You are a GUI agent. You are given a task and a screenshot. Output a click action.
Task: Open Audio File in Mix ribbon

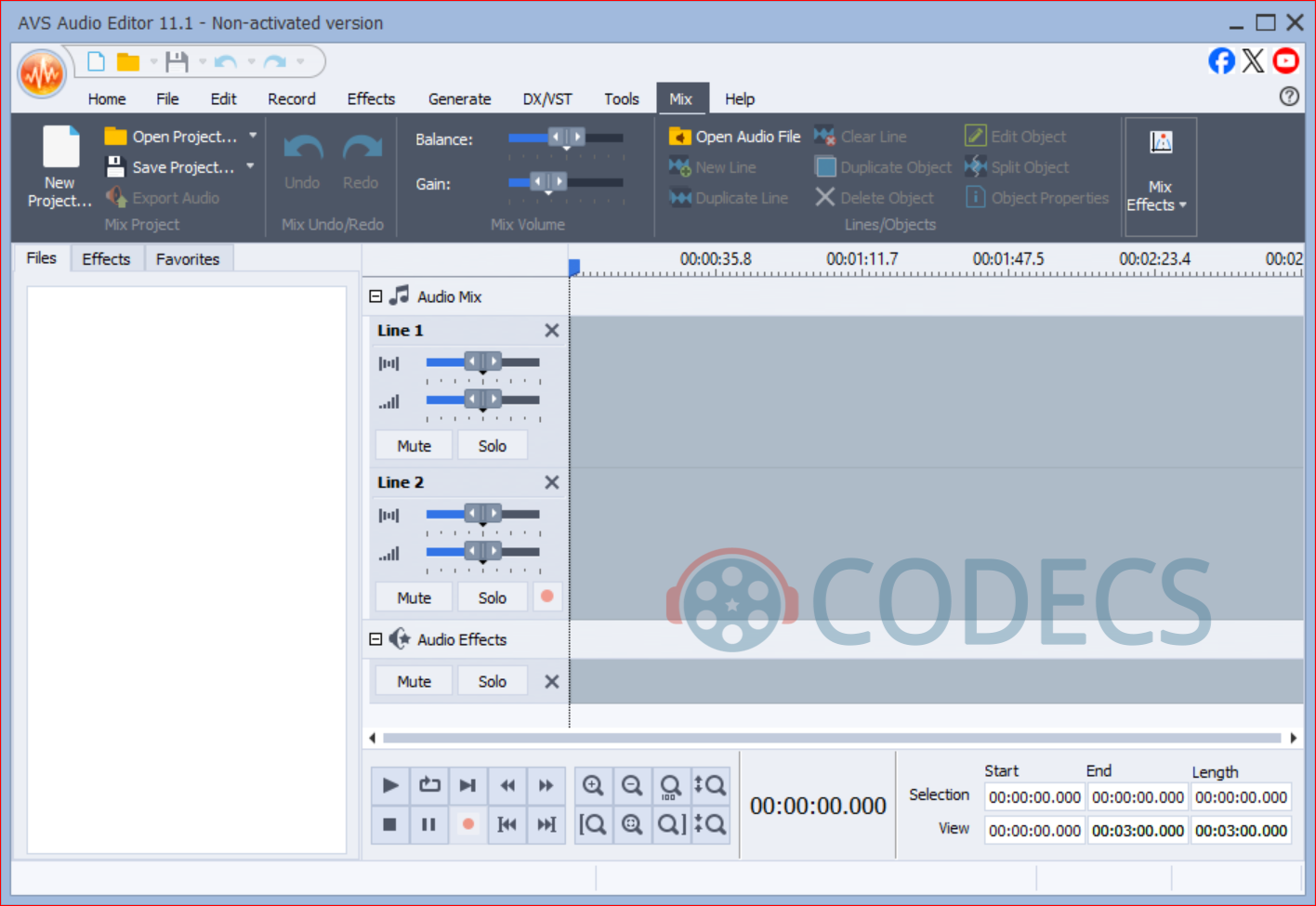pyautogui.click(x=734, y=137)
